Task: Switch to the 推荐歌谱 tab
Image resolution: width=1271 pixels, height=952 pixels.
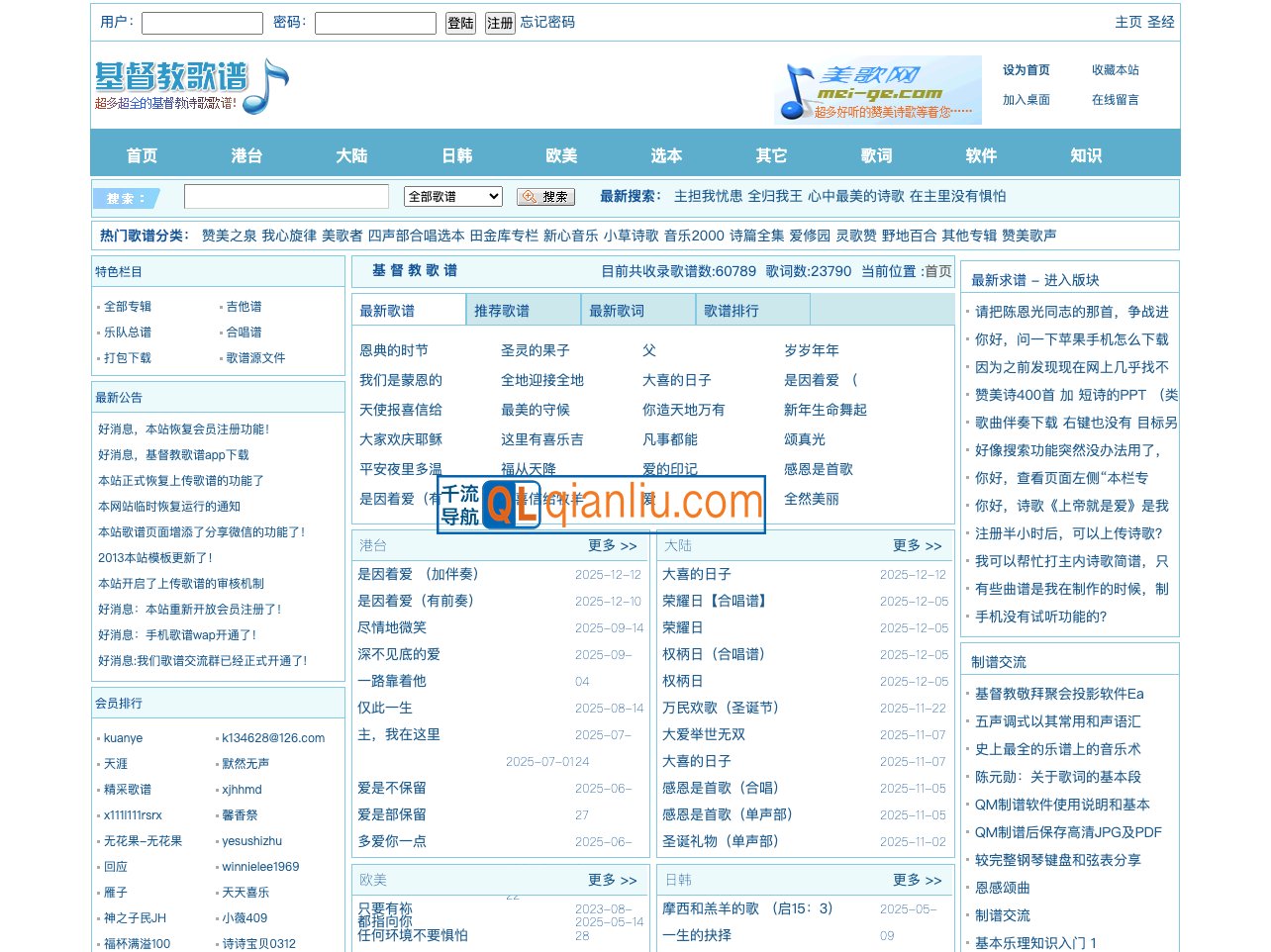Action: (x=502, y=311)
